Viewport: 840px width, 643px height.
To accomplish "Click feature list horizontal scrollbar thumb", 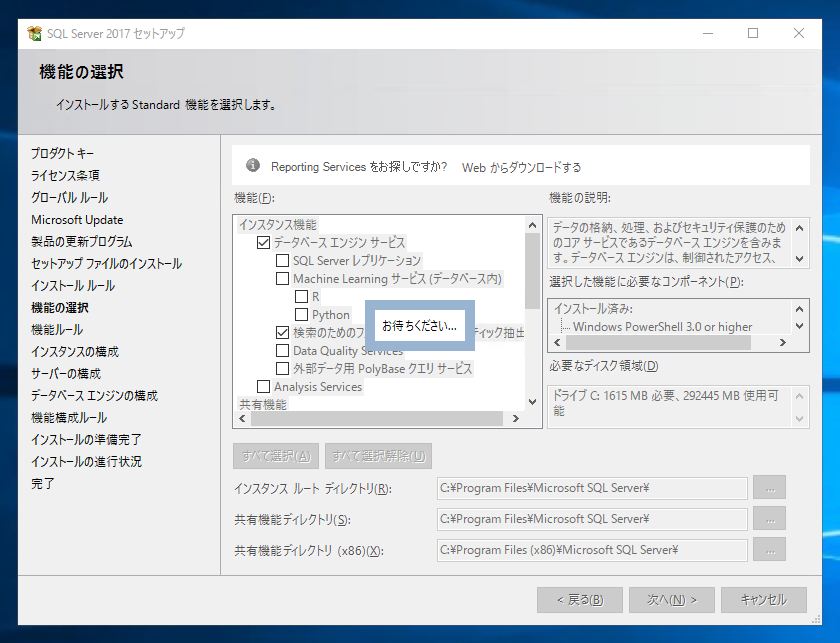I will pos(377,418).
